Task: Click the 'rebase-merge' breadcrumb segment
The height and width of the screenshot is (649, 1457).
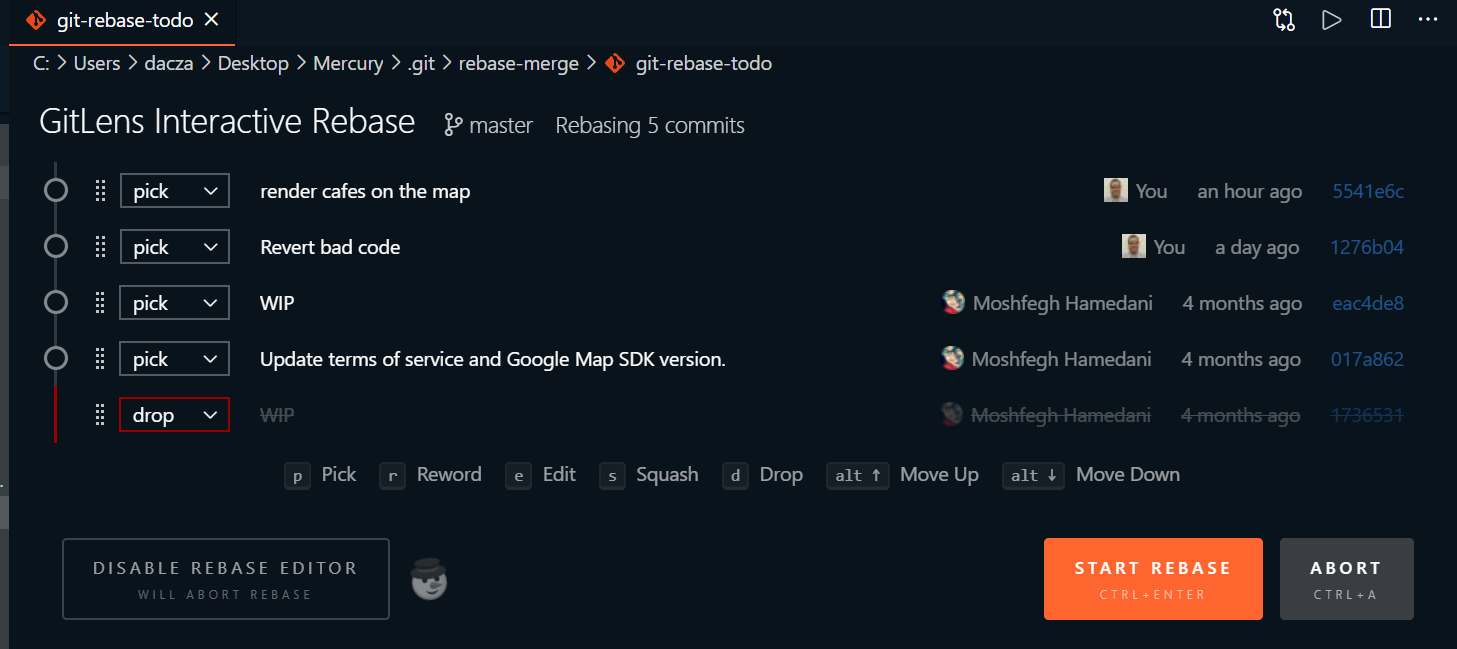Action: tap(518, 63)
